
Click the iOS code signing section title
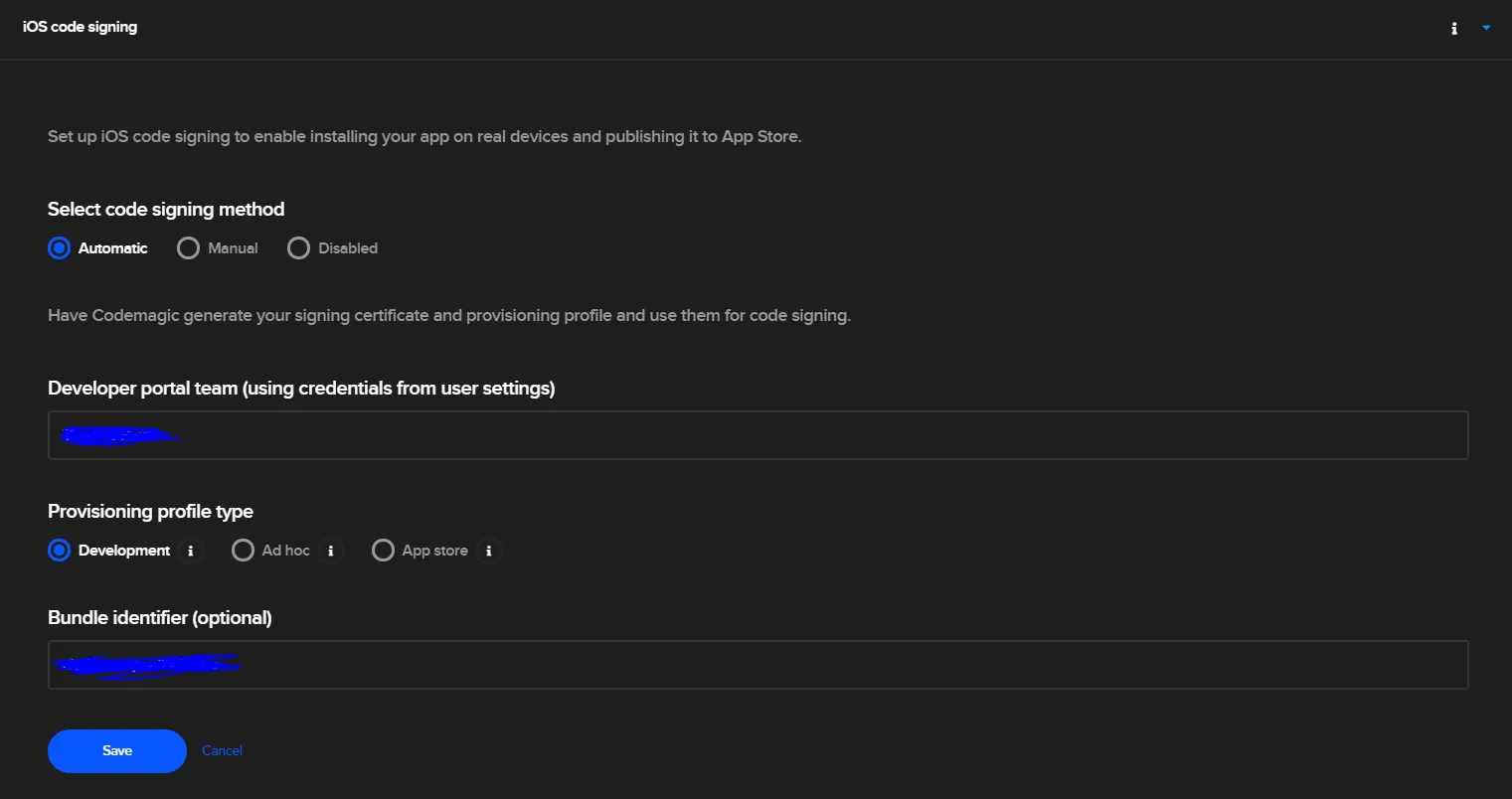pyautogui.click(x=81, y=27)
